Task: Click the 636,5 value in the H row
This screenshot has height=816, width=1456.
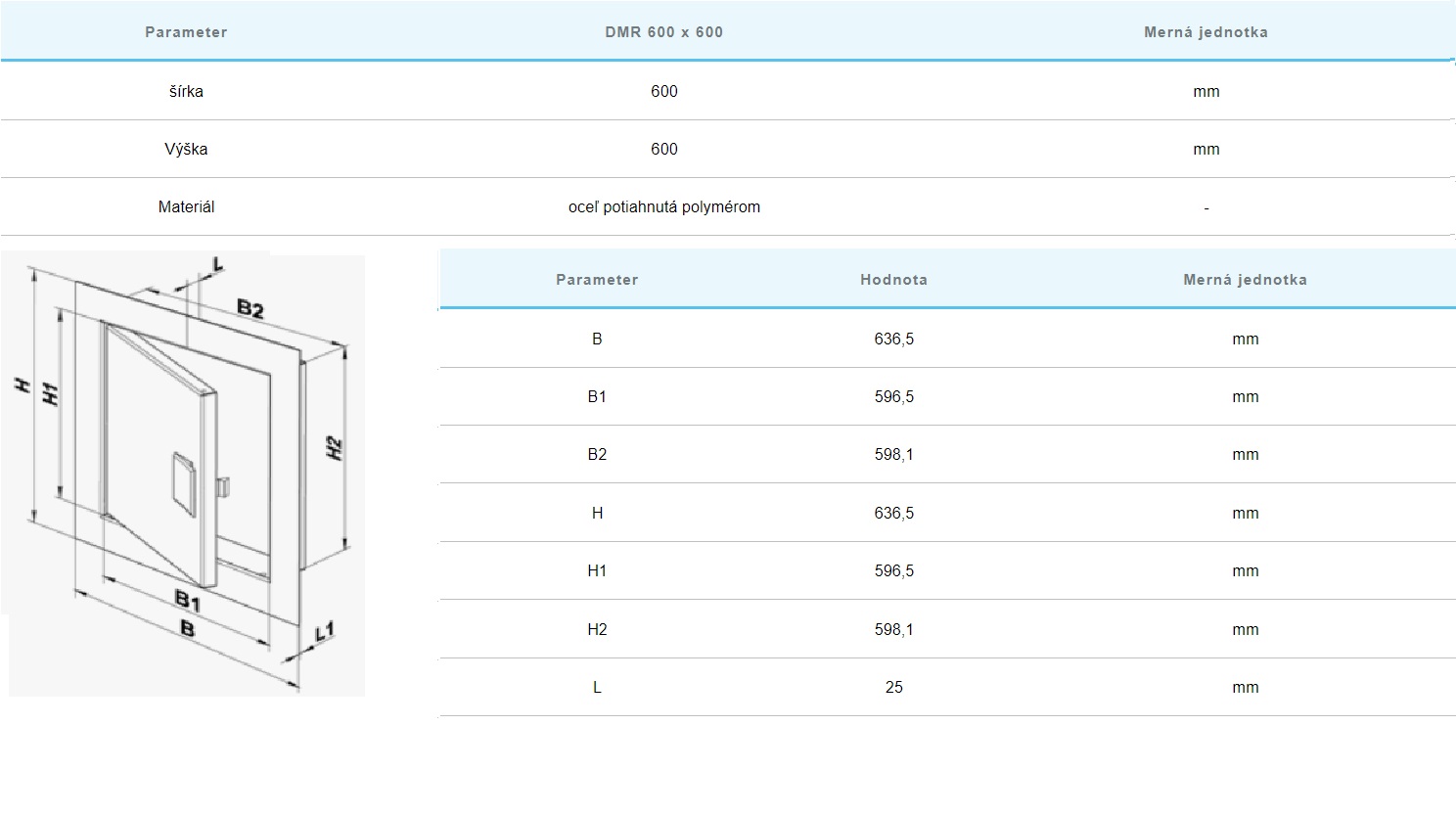Action: click(x=893, y=513)
